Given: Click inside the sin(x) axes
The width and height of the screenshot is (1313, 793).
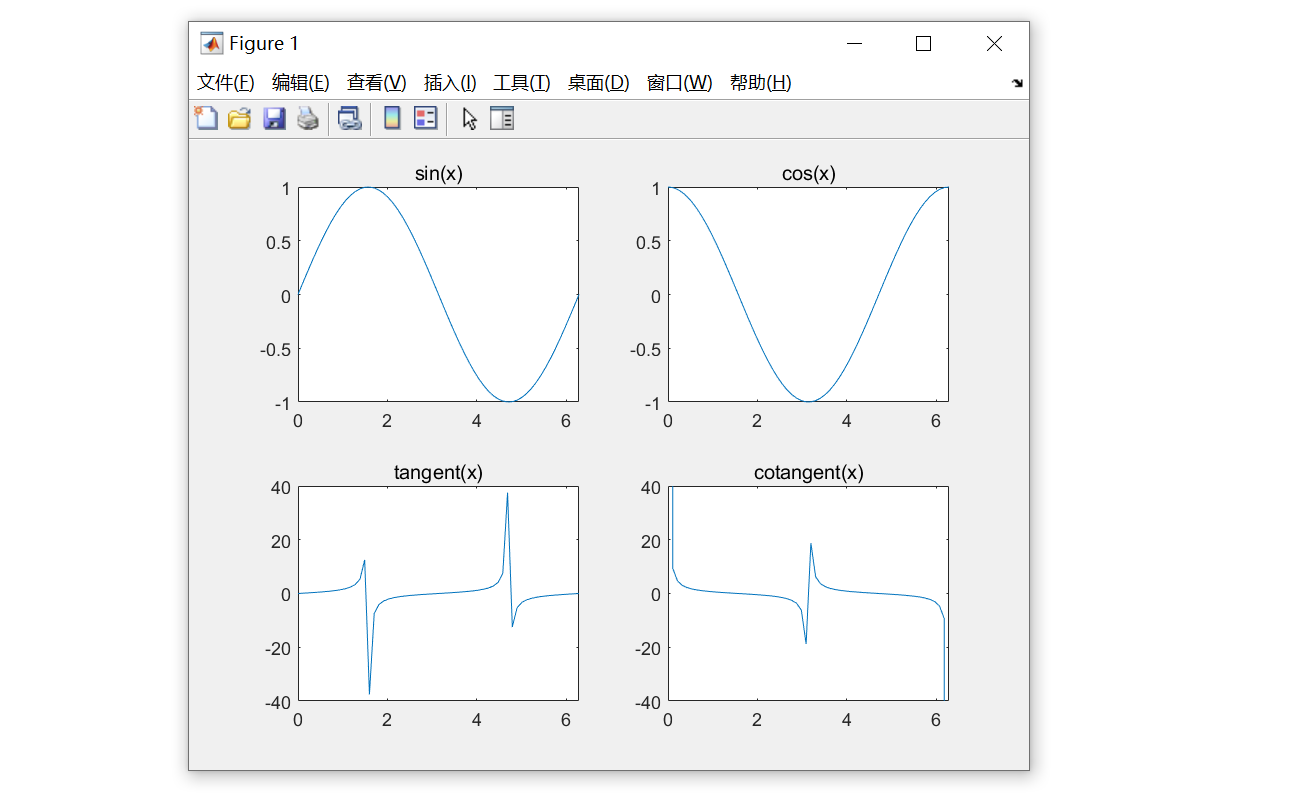Looking at the screenshot, I should (438, 295).
